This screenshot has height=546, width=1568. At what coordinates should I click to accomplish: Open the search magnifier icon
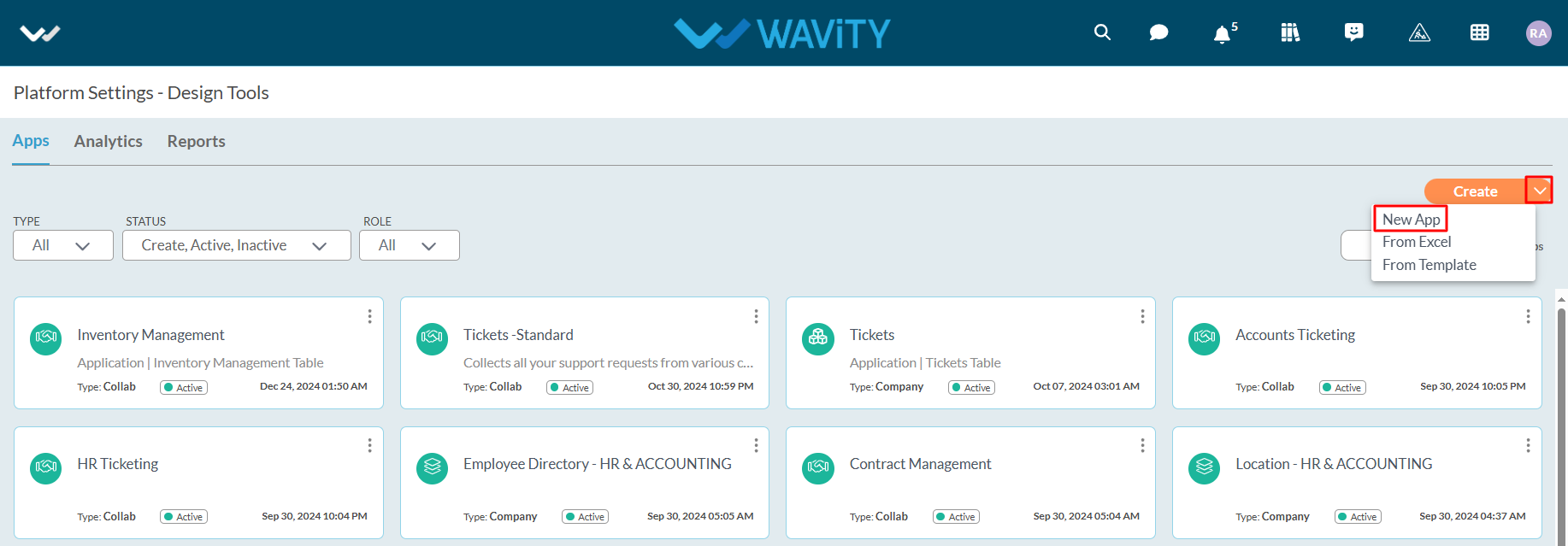(x=1102, y=32)
